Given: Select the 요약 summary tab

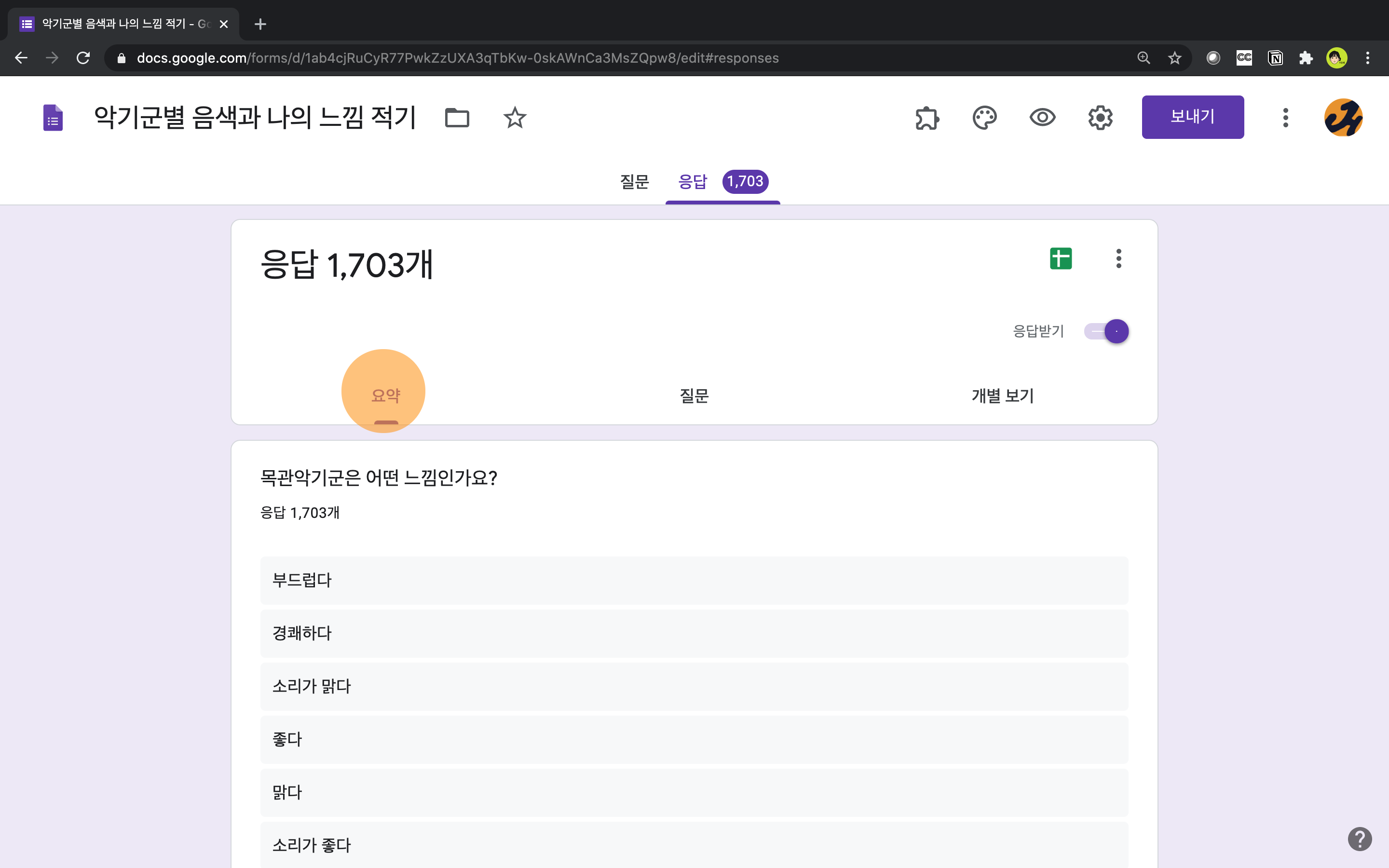Looking at the screenshot, I should pyautogui.click(x=386, y=395).
